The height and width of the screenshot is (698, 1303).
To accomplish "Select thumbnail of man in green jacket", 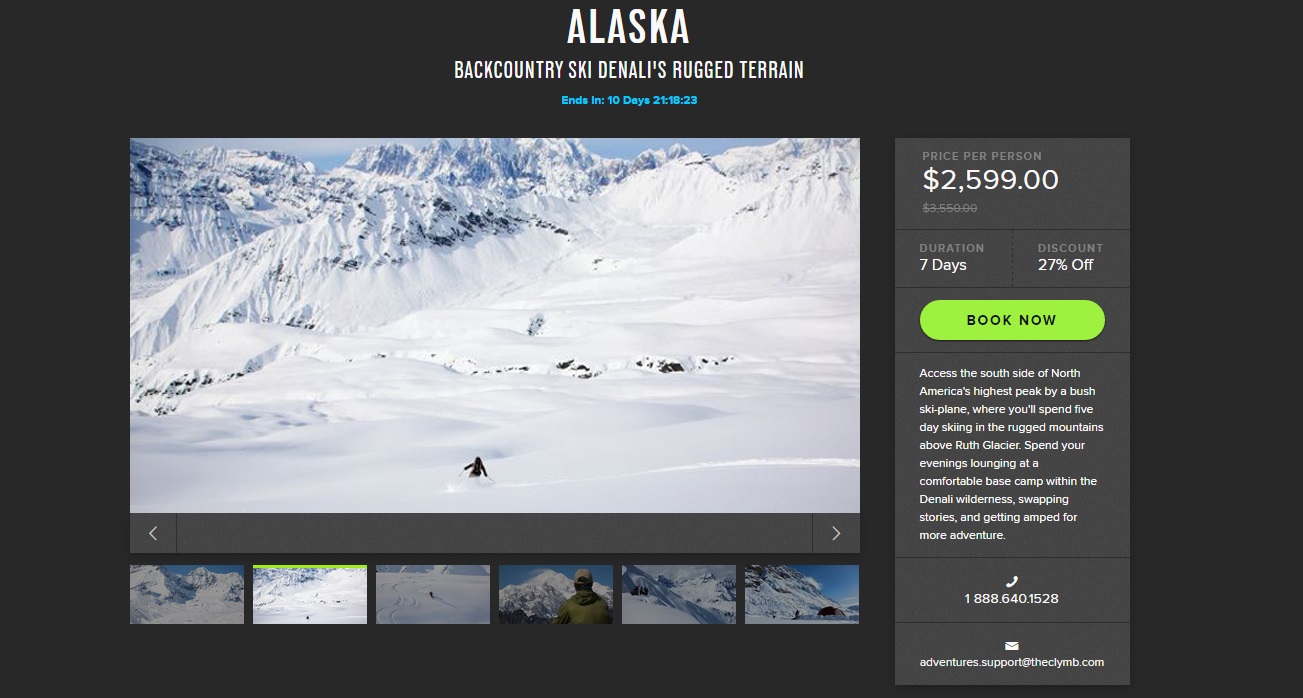I will [x=556, y=595].
